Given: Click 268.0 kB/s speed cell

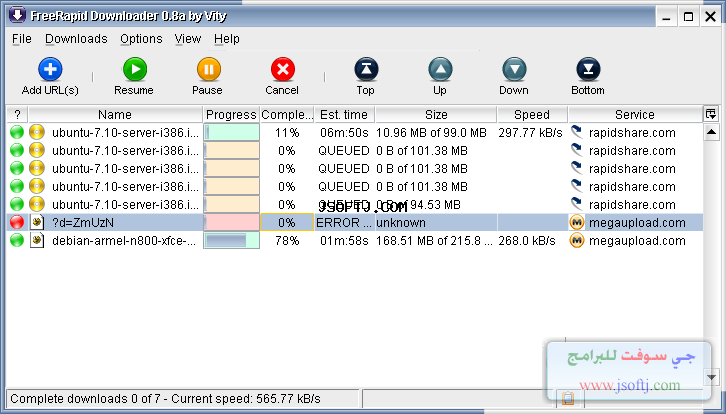Looking at the screenshot, I should [x=527, y=241].
